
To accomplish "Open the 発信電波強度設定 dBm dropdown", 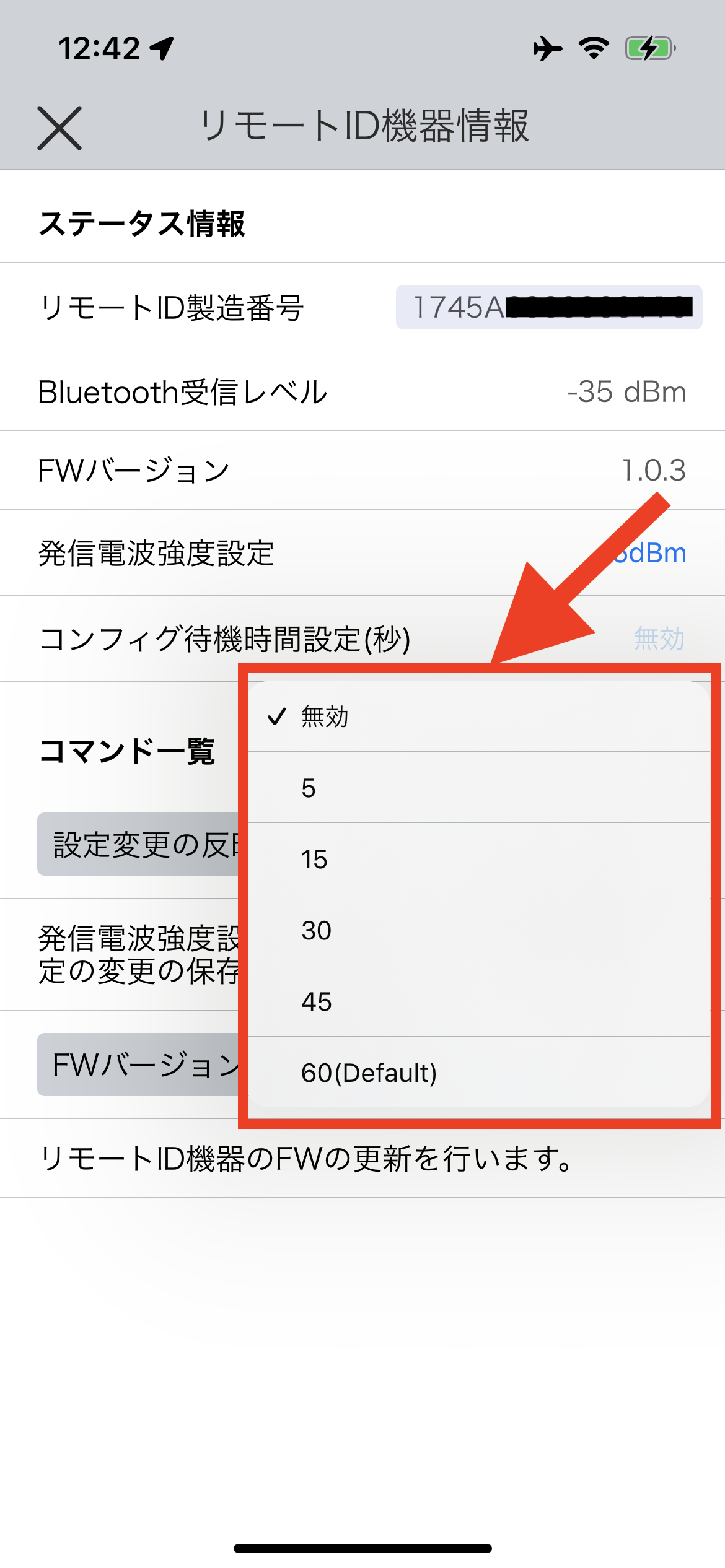I will tap(649, 553).
